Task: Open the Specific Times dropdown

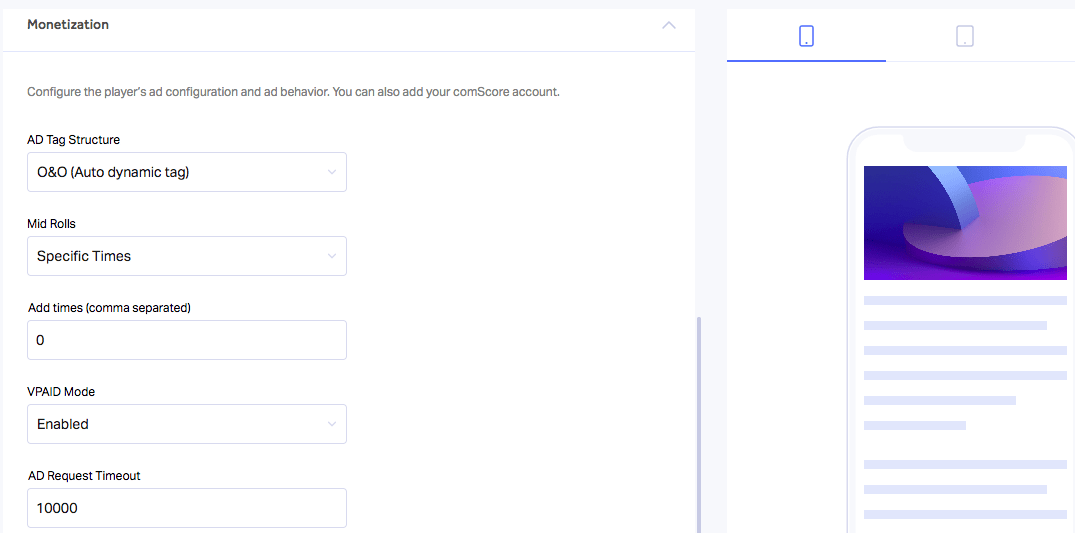Action: click(x=186, y=256)
